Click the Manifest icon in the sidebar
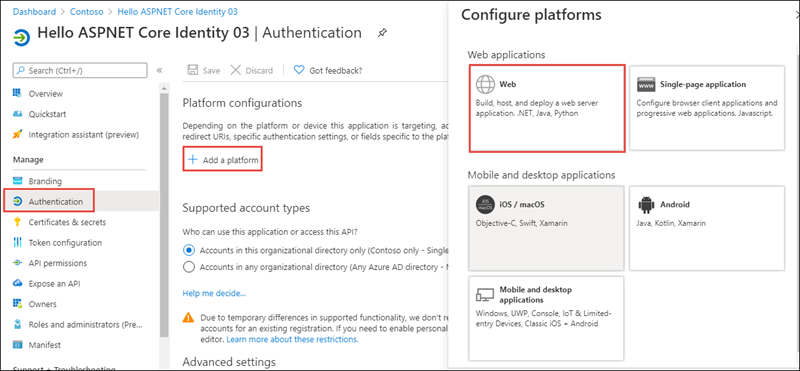Screen dimensions: 800x371 point(18,345)
